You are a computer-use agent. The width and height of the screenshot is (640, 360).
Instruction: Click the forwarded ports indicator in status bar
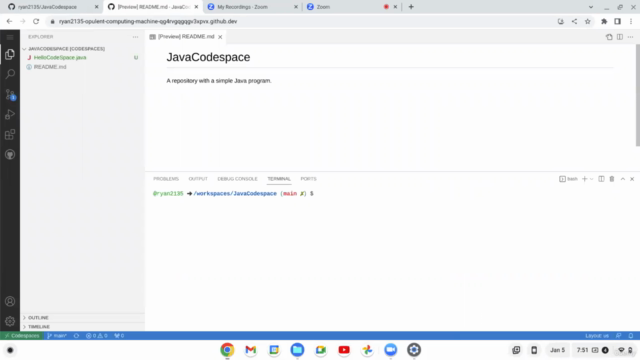[x=119, y=336]
